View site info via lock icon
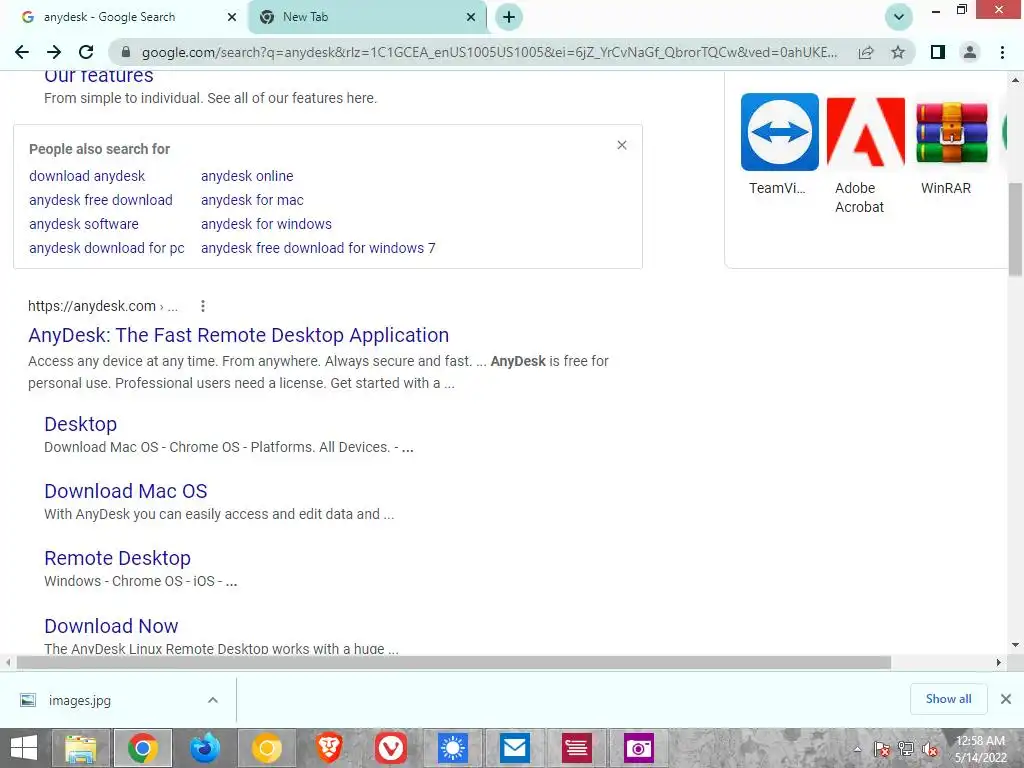The width and height of the screenshot is (1024, 768). (126, 52)
